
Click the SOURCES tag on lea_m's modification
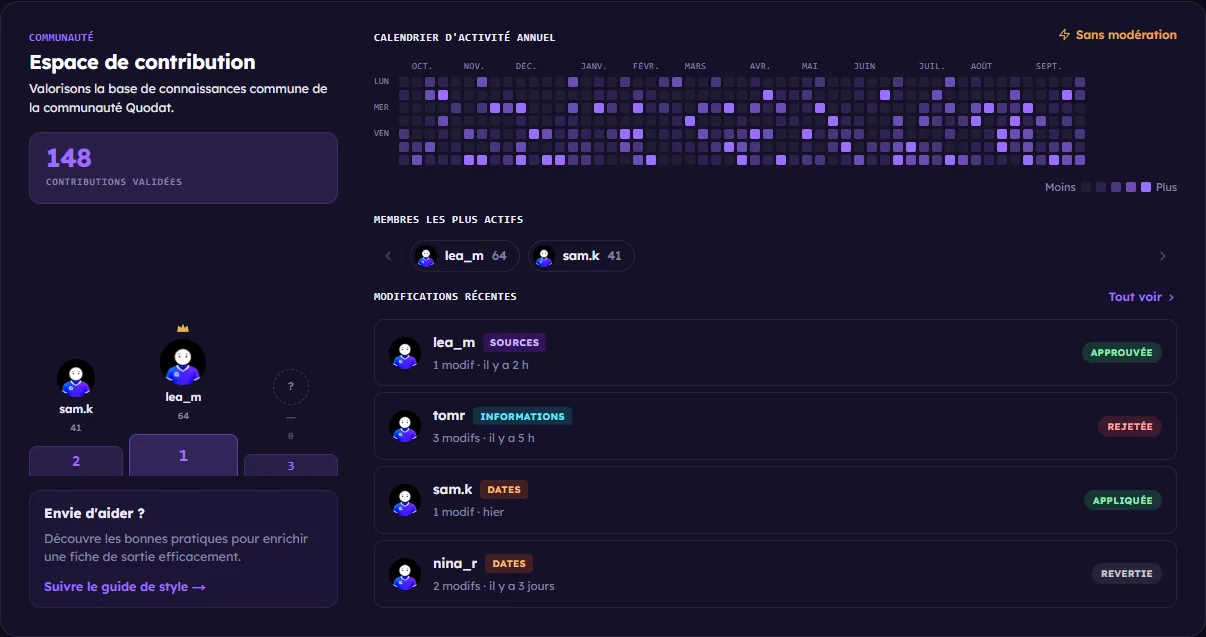click(x=514, y=343)
